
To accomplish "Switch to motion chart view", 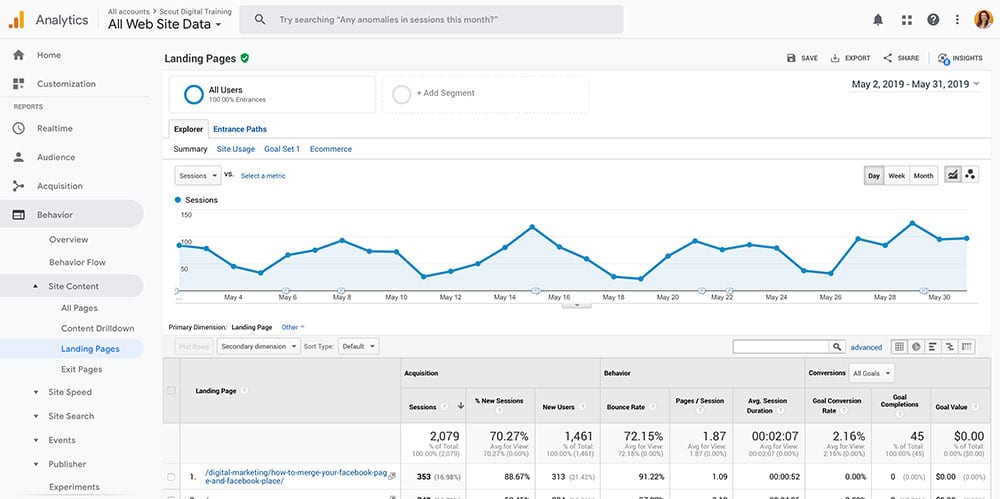I will click(969, 175).
